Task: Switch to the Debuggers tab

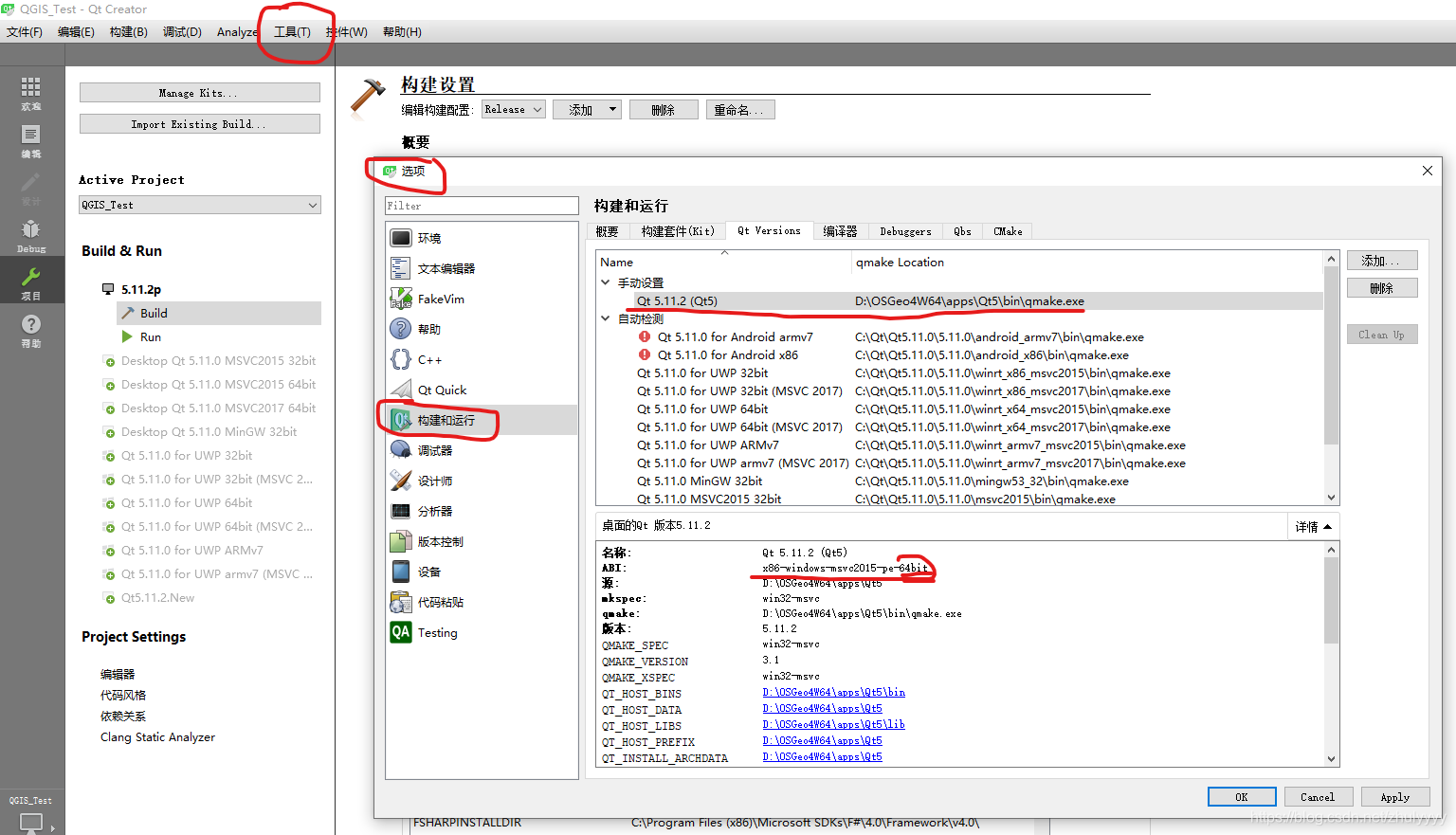Action: 905,231
